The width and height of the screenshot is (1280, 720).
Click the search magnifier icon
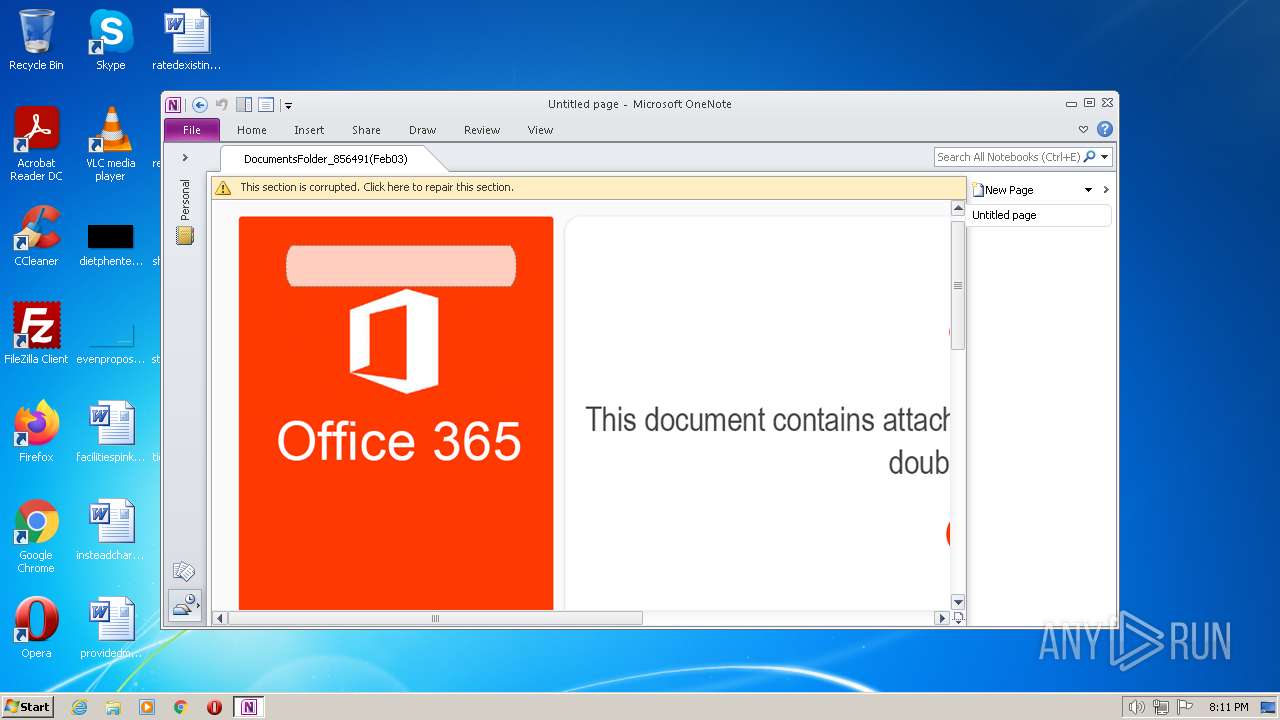[x=1090, y=157]
